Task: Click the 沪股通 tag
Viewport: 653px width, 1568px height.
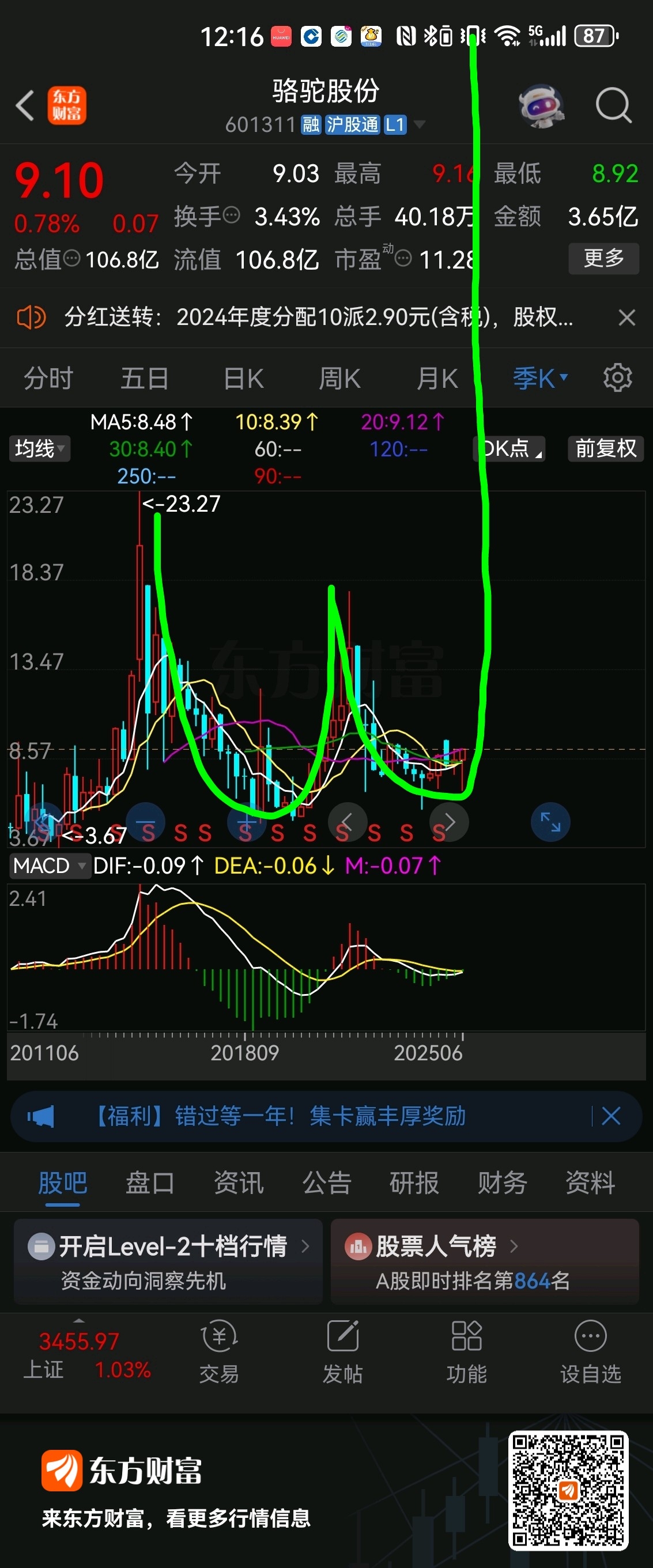Action: (x=352, y=125)
